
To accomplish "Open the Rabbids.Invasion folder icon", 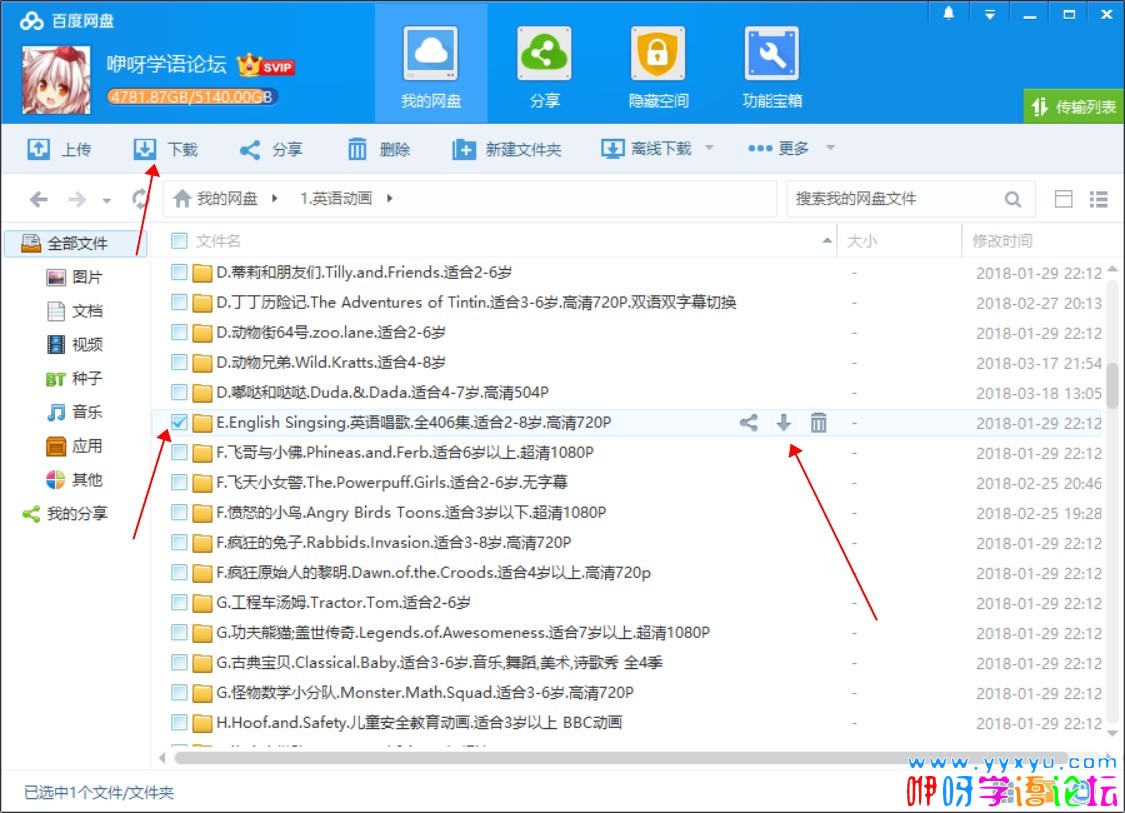I will pyautogui.click(x=202, y=543).
